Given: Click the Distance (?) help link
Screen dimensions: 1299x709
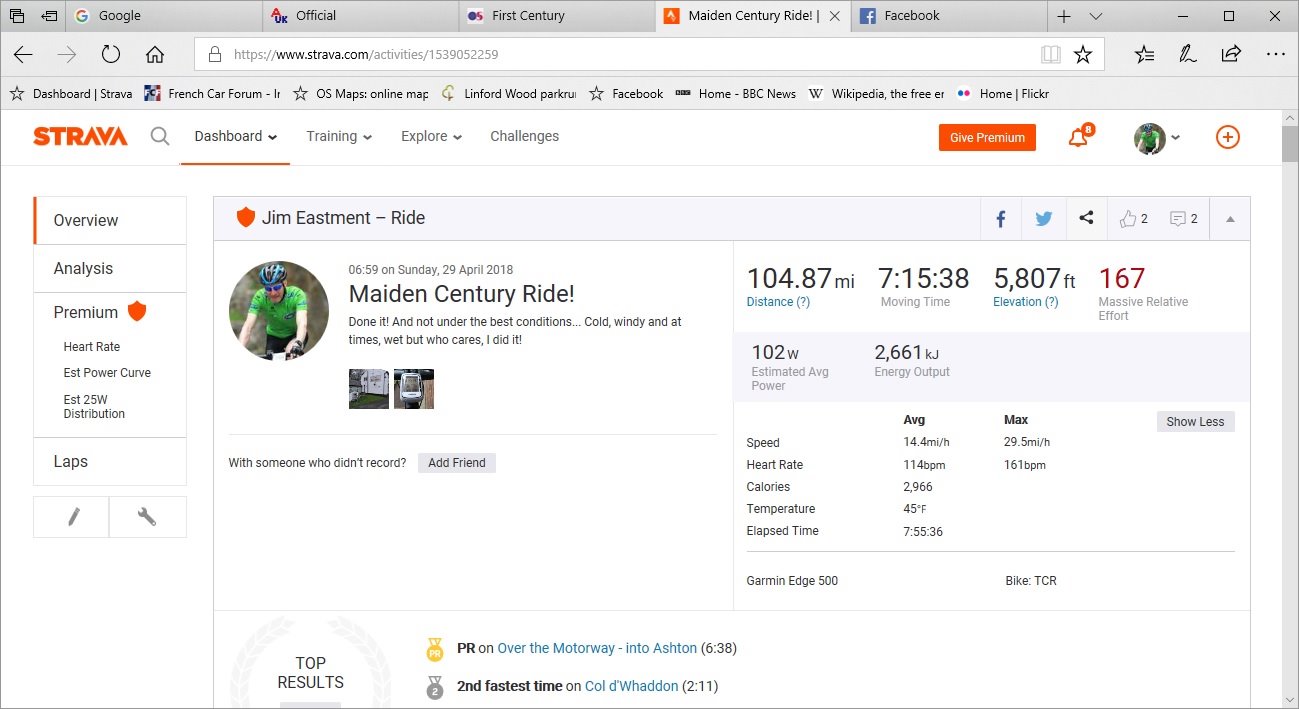Looking at the screenshot, I should [778, 302].
